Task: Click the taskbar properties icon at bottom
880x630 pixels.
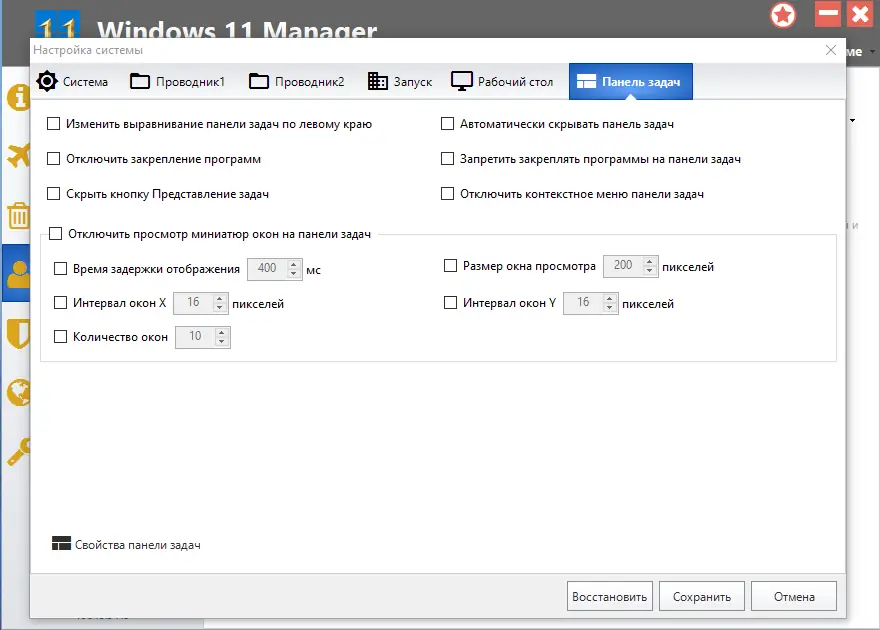Action: [x=61, y=544]
